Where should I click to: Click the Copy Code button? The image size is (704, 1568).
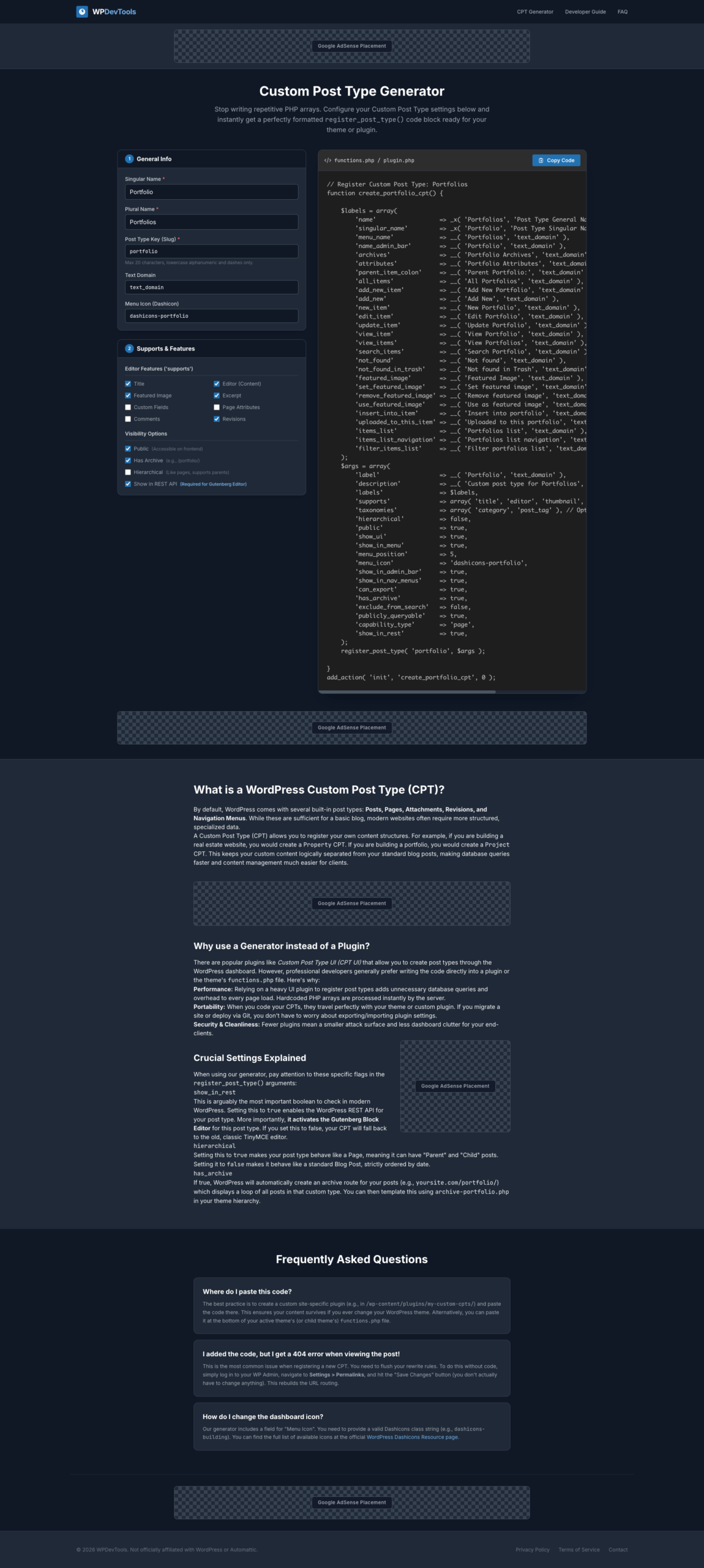click(556, 160)
